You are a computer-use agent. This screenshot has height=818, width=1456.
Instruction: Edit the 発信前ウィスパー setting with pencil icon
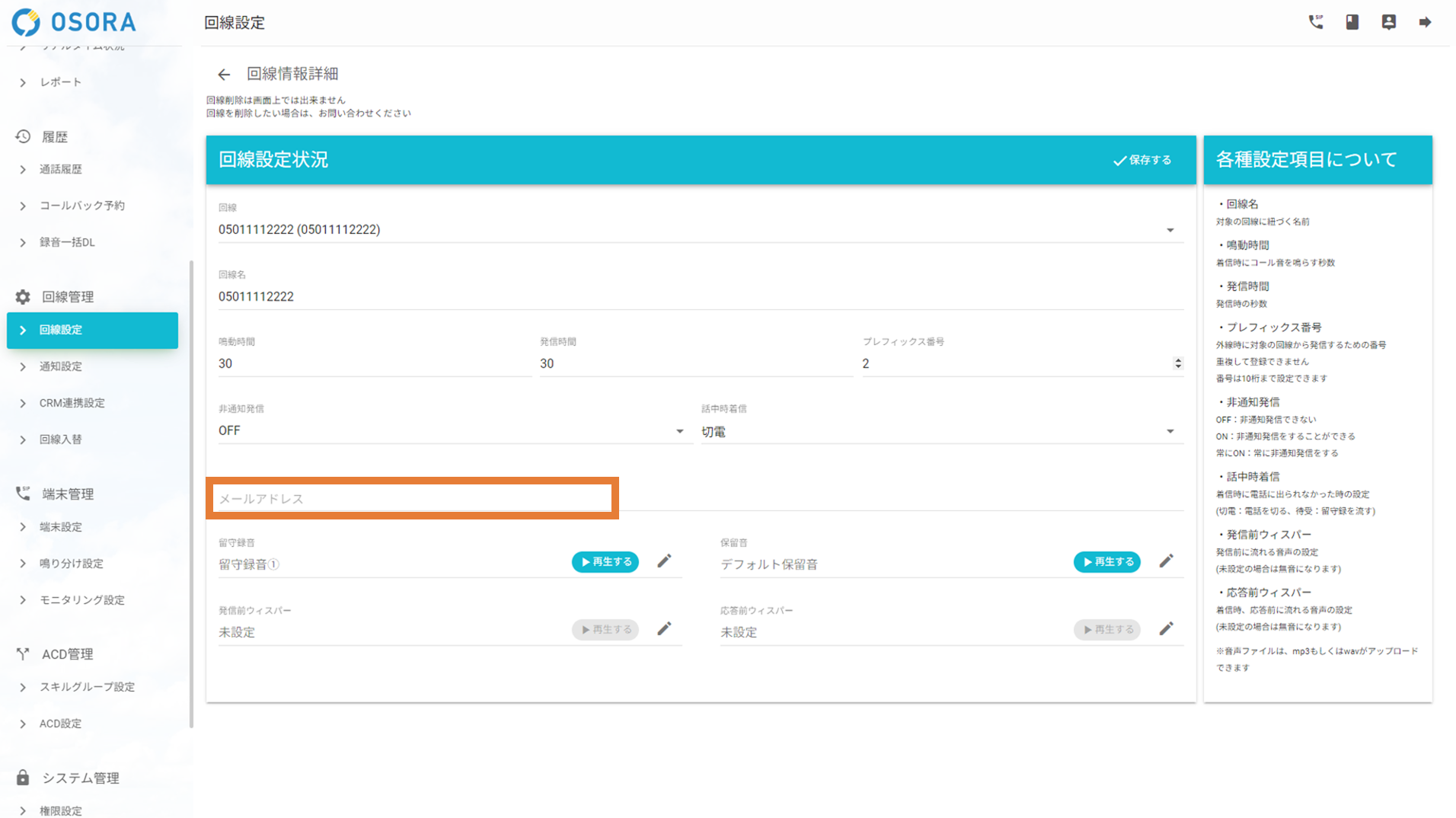click(664, 629)
